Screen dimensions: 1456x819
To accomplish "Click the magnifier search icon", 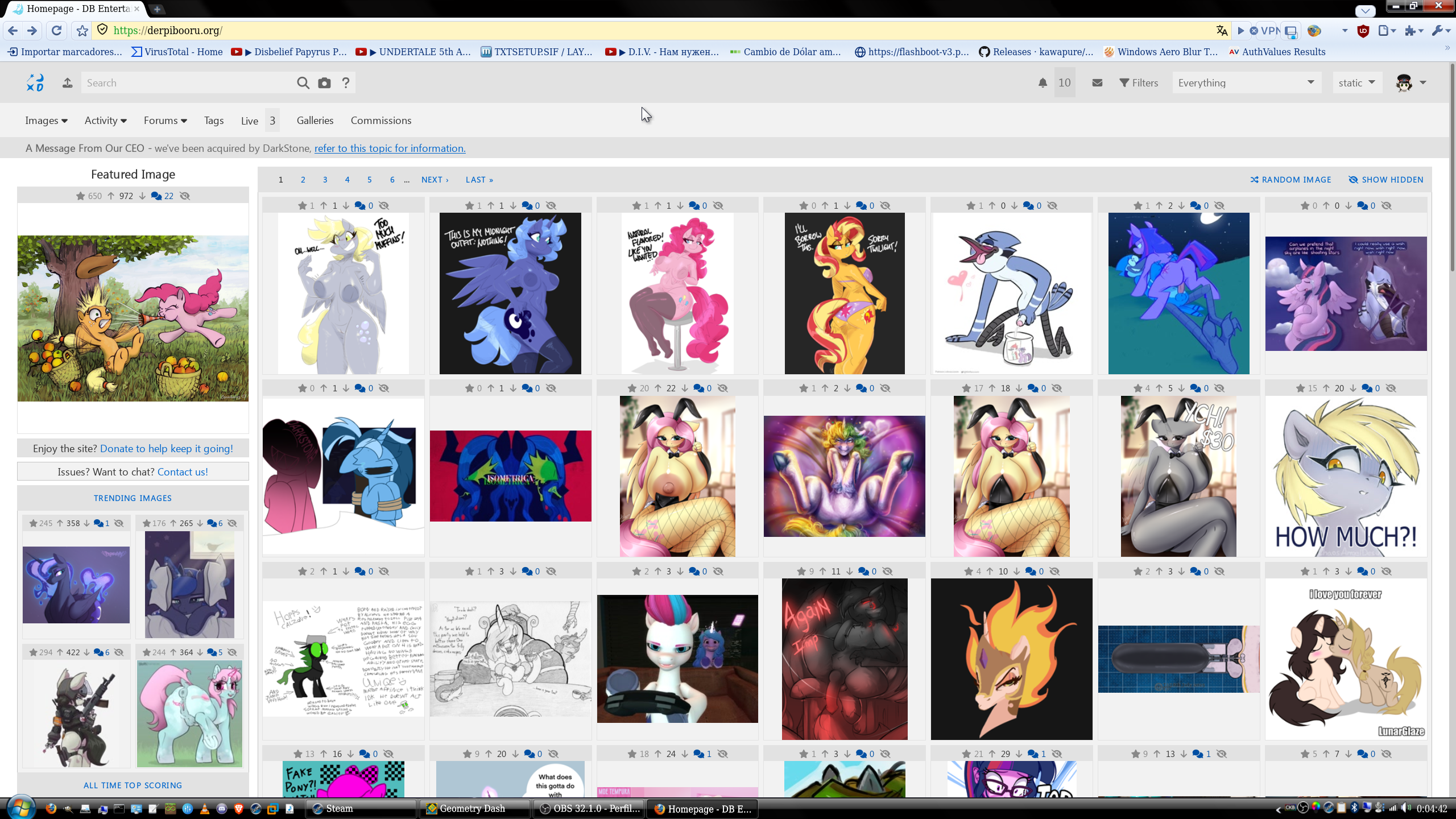I will (x=303, y=83).
